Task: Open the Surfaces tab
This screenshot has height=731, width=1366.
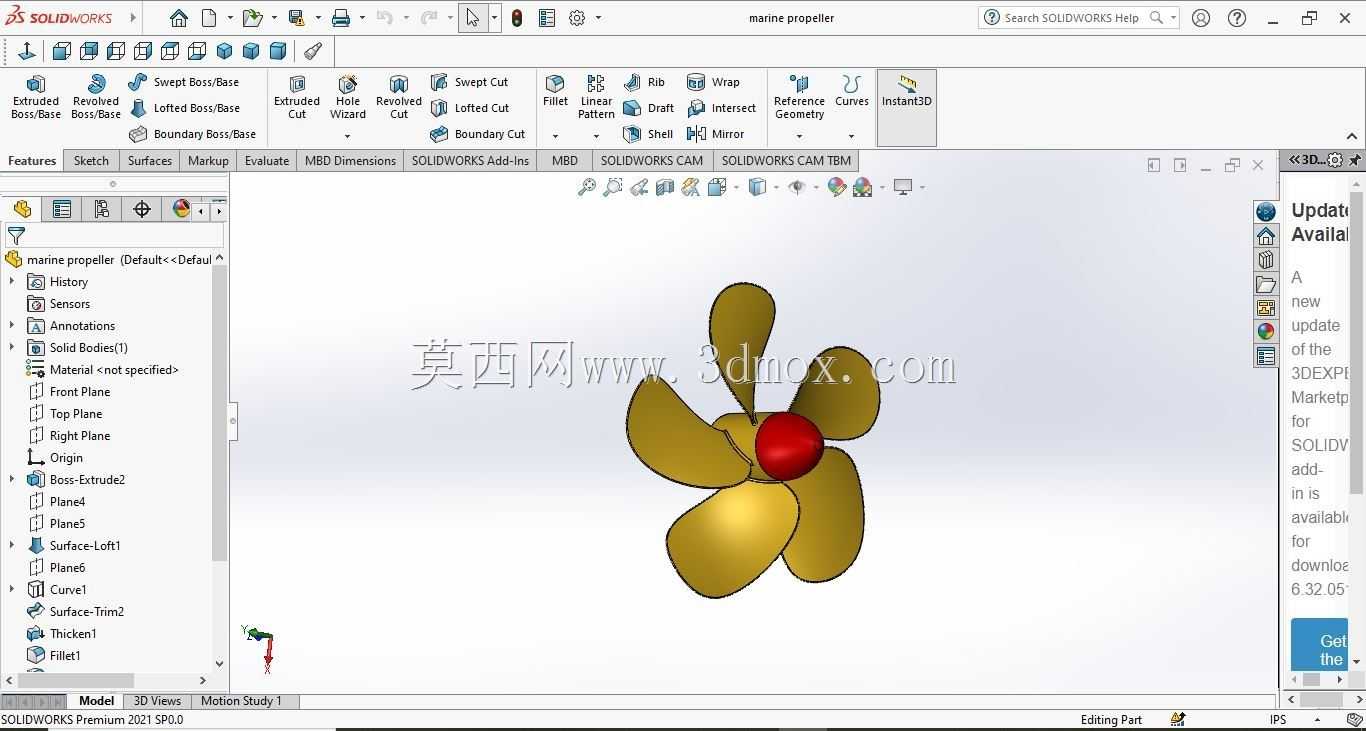Action: click(150, 161)
